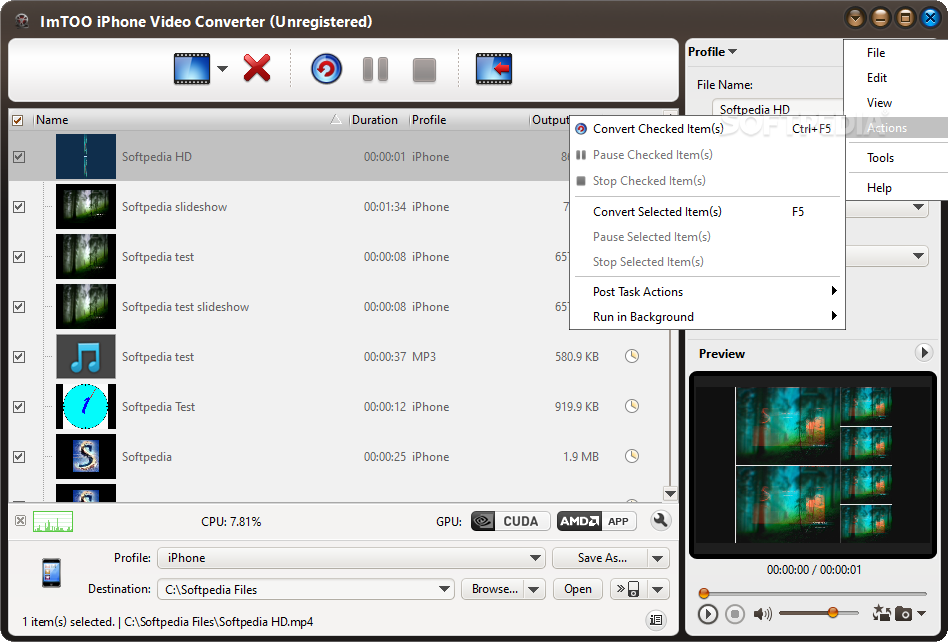The height and width of the screenshot is (642, 948).
Task: Click the application logo in the title bar
Action: [x=23, y=22]
